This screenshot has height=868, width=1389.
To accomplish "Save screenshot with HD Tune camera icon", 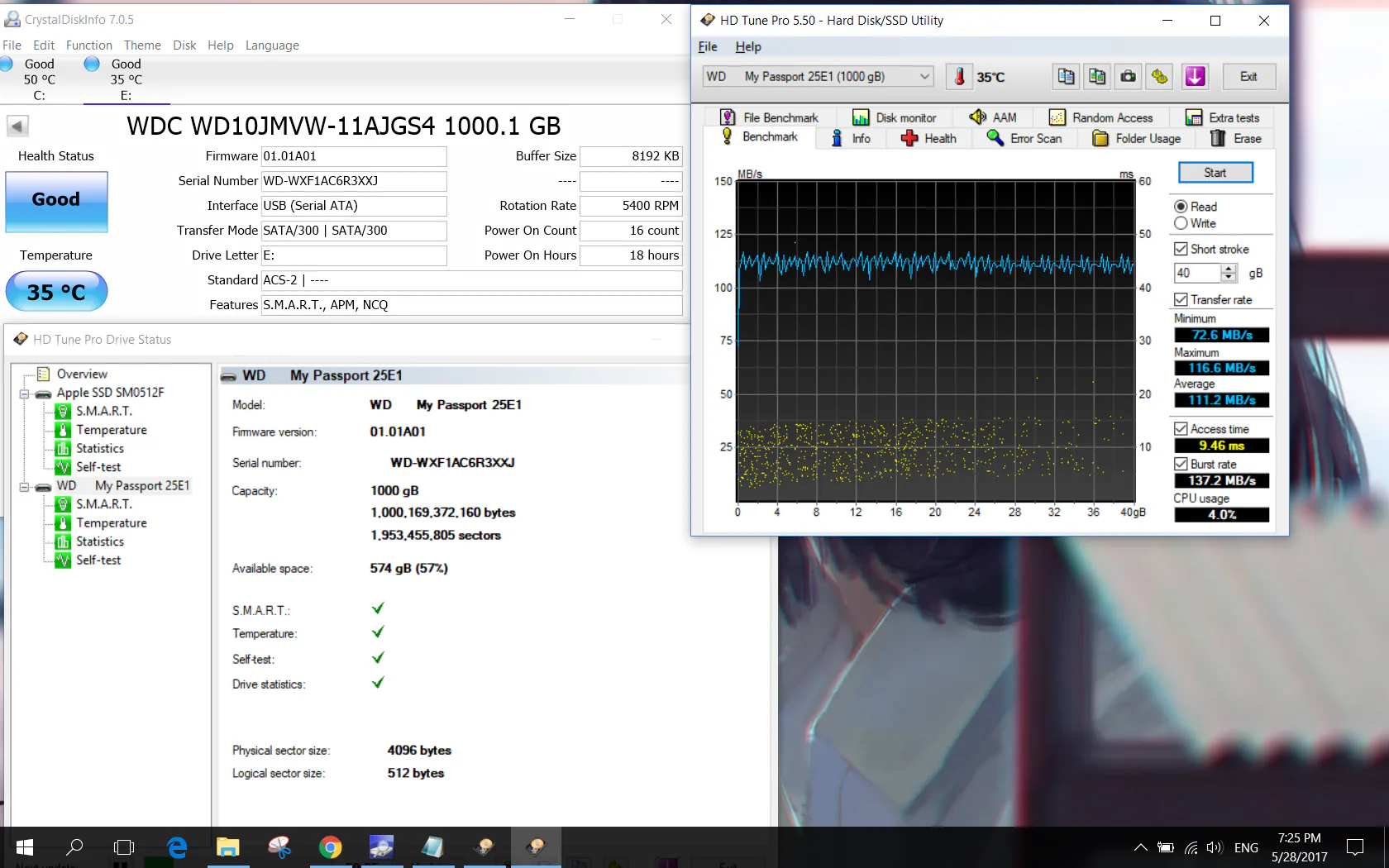I will point(1129,77).
